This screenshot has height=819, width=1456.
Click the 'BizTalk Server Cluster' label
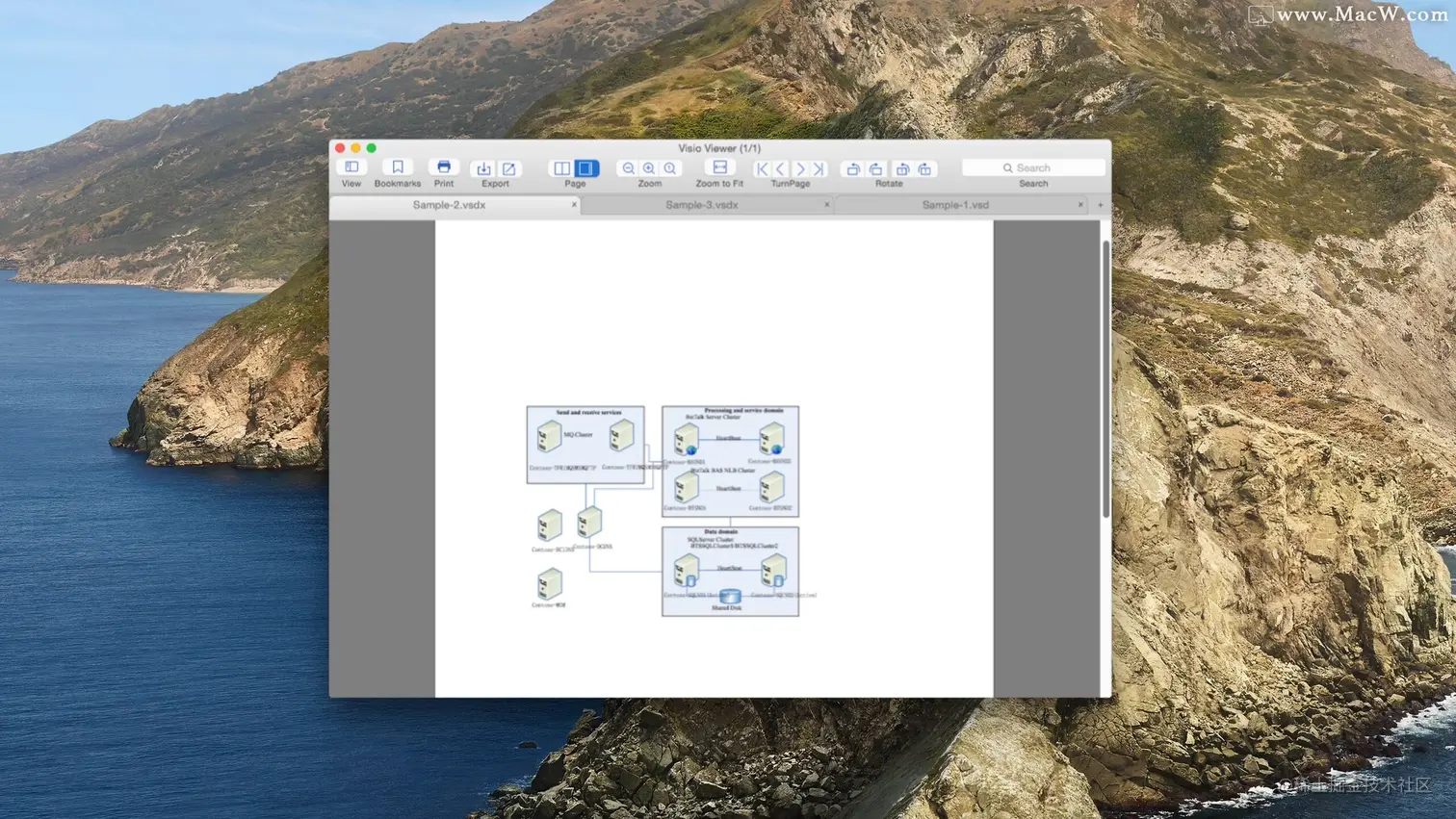click(713, 417)
